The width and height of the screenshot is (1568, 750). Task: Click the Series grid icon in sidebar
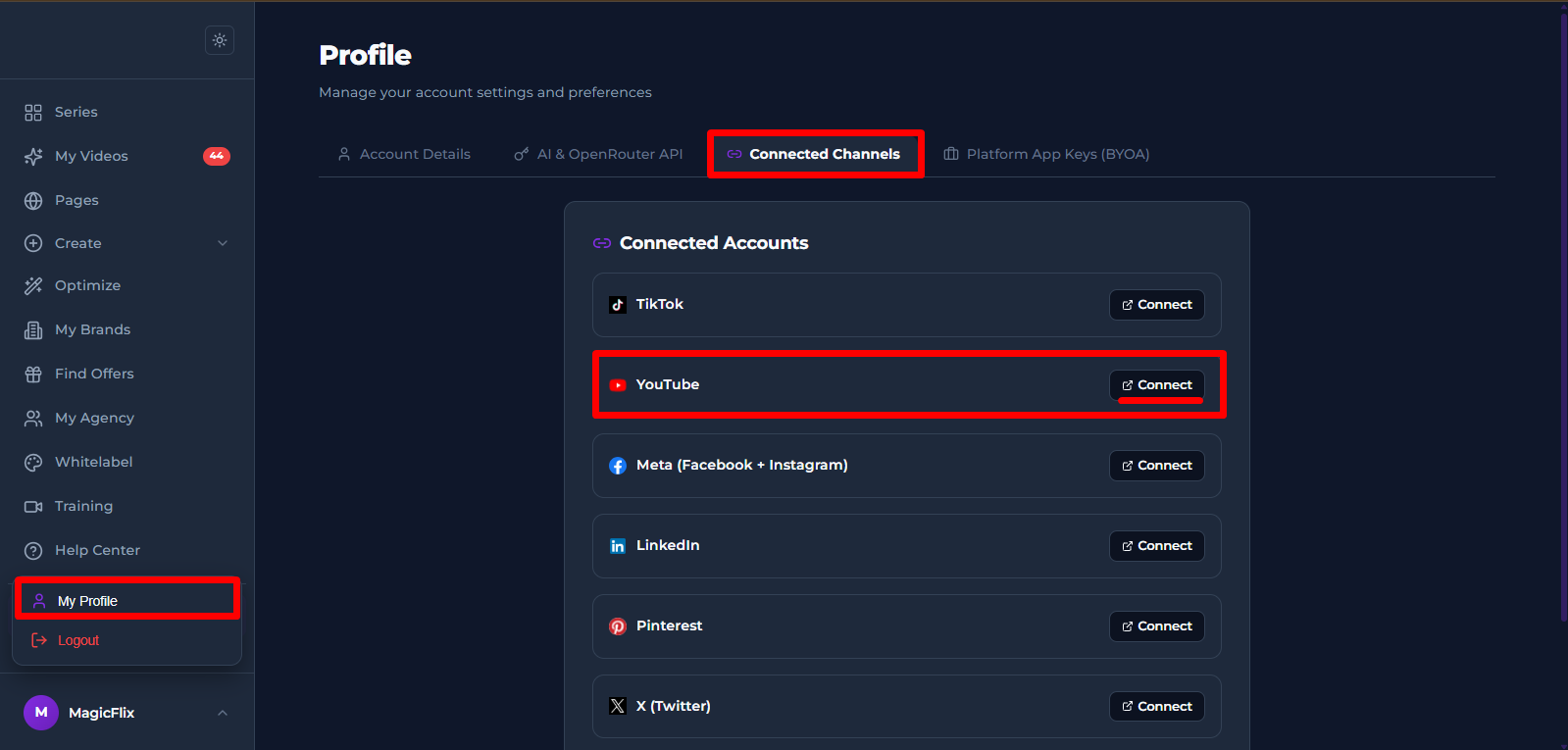pos(33,113)
